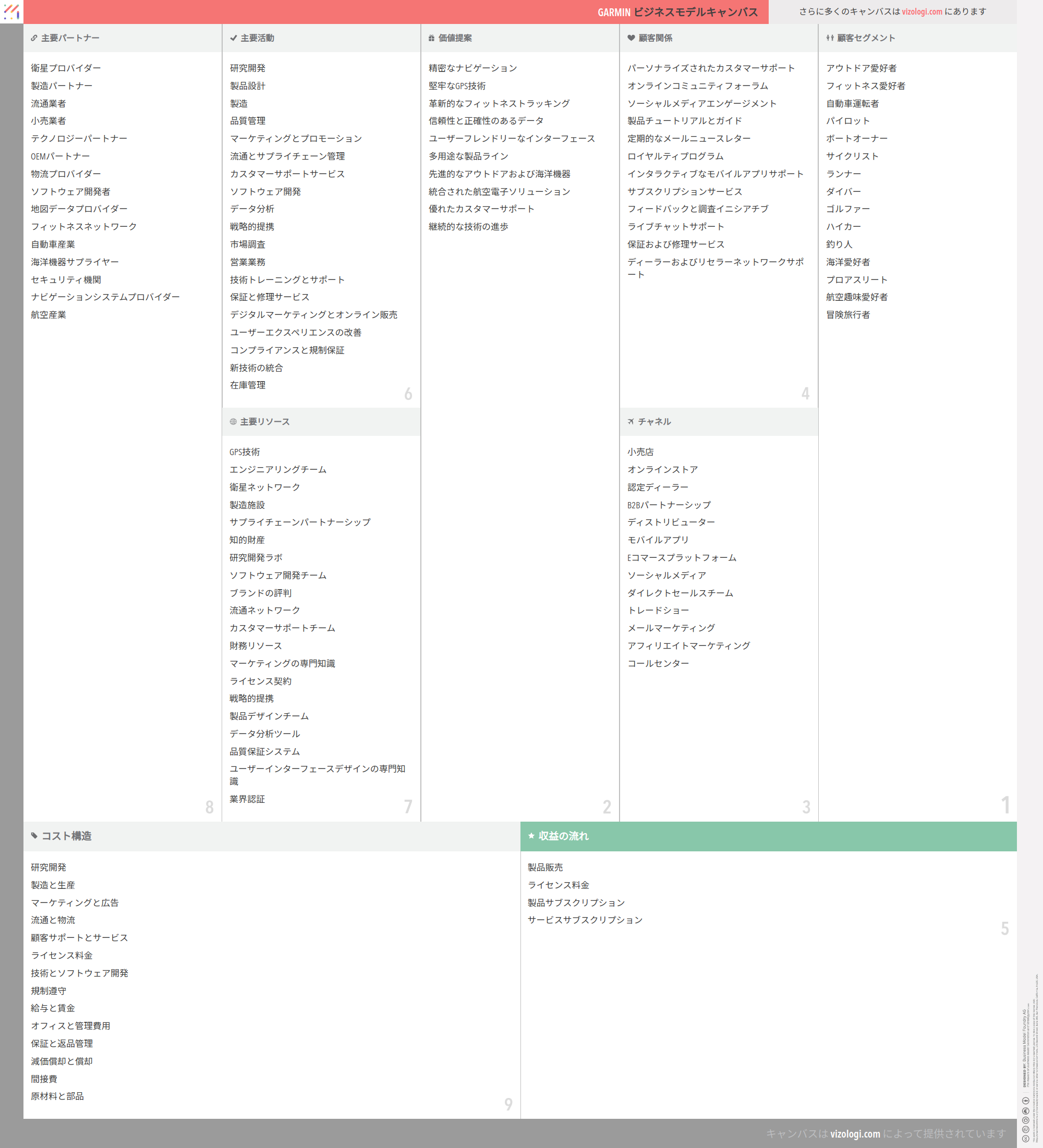This screenshot has width=1043, height=1148.
Task: Click the link icon beside 主要パートナー
Action: pos(34,38)
